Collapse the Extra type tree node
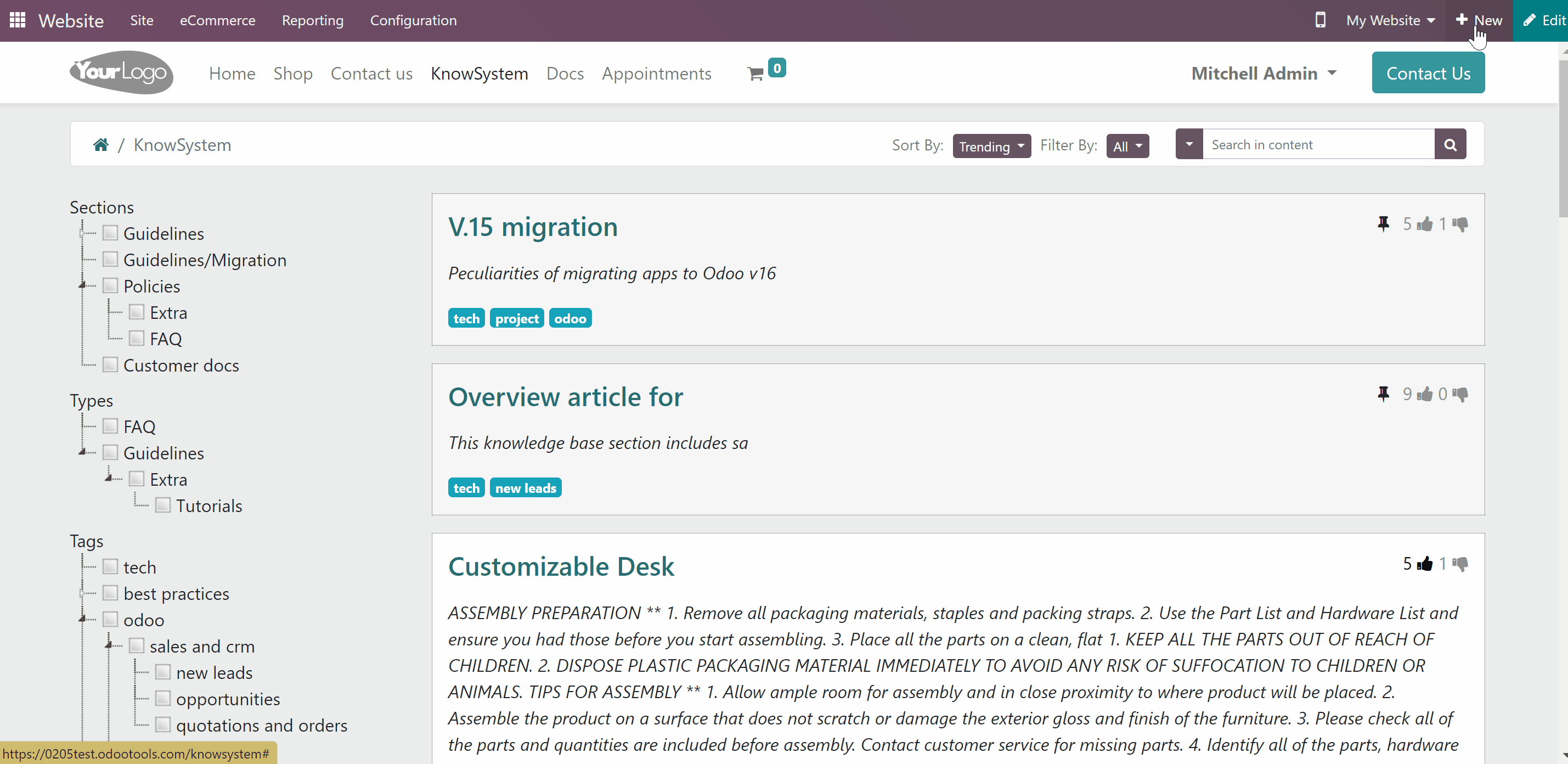 point(108,478)
